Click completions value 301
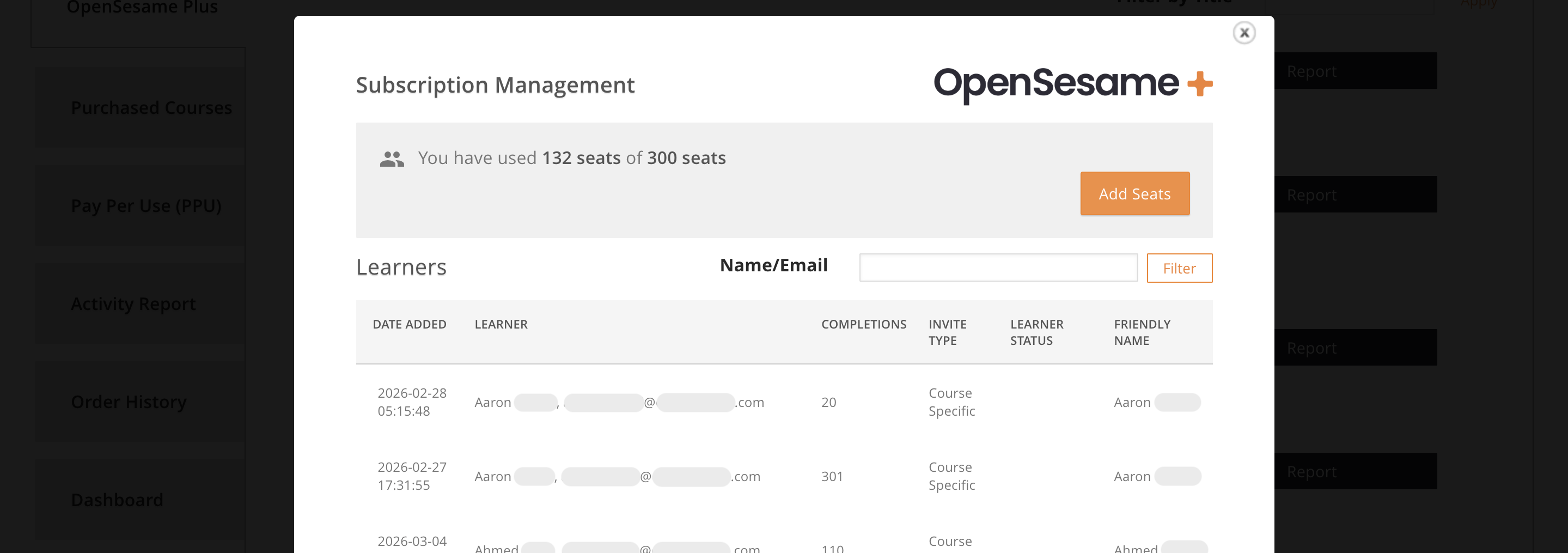Viewport: 1568px width, 553px height. point(832,476)
